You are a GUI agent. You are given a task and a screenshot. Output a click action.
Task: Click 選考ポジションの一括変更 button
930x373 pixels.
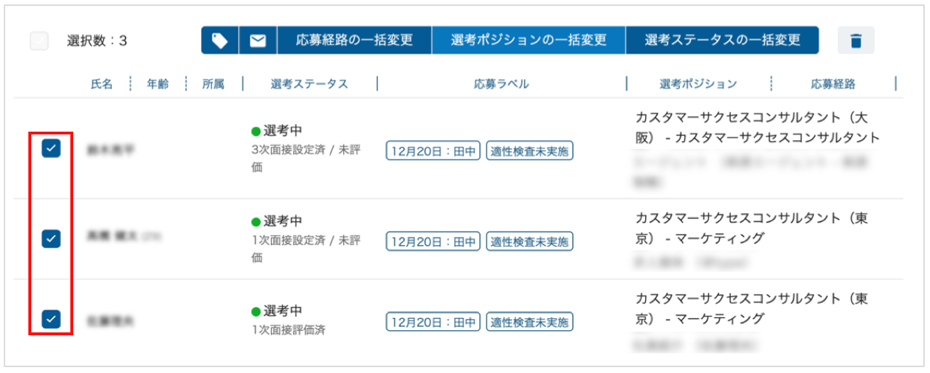point(528,40)
